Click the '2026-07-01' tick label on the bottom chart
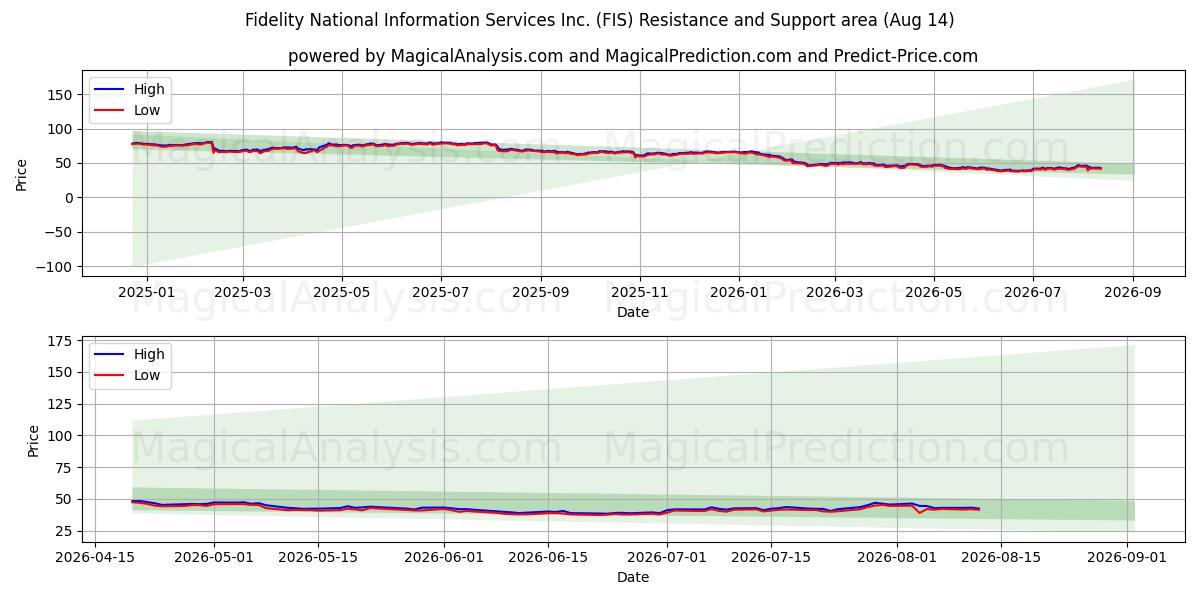This screenshot has height=600, width=1200. tap(667, 559)
